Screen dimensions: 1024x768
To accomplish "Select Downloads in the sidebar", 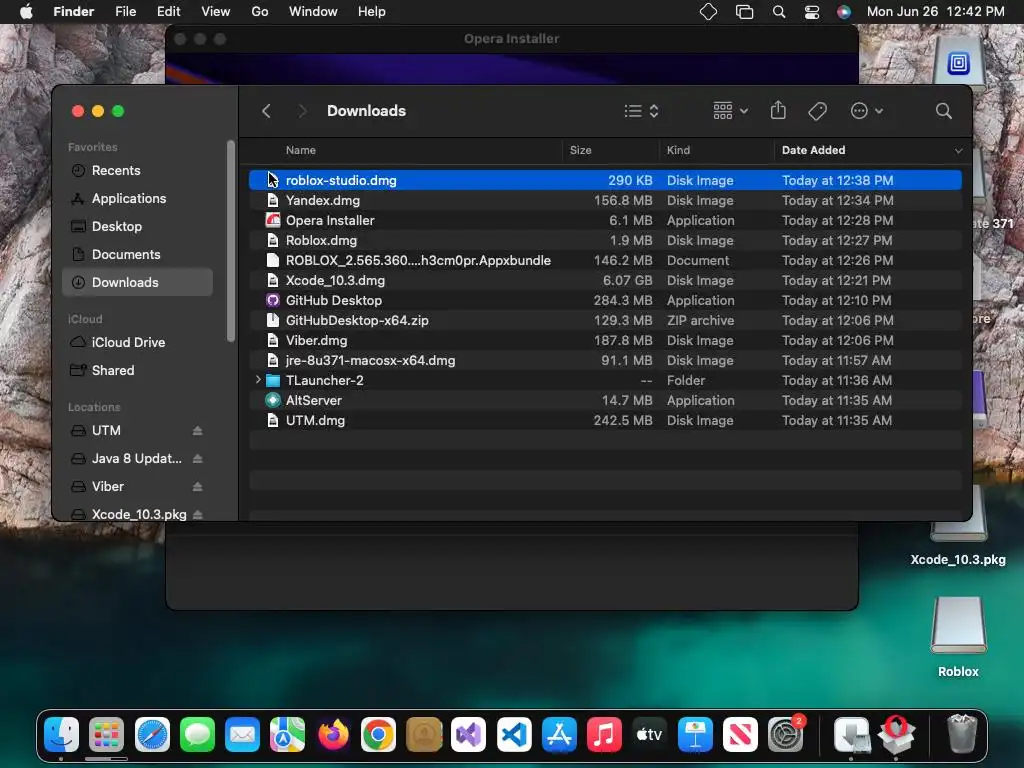I will coord(138,282).
